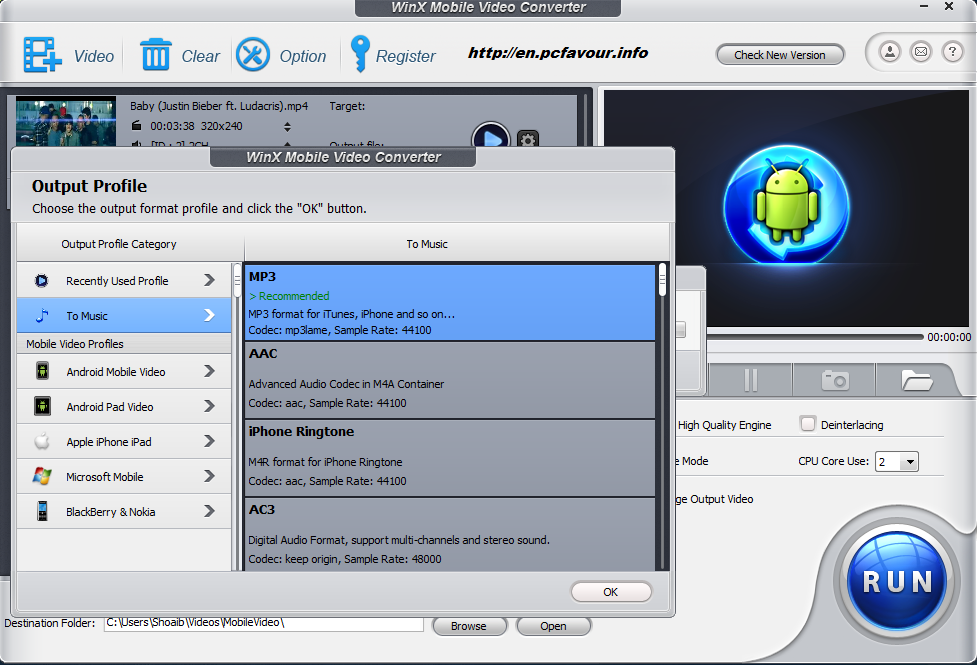Take a snapshot with camera icon
Screen dimensions: 977x665
tap(834, 380)
